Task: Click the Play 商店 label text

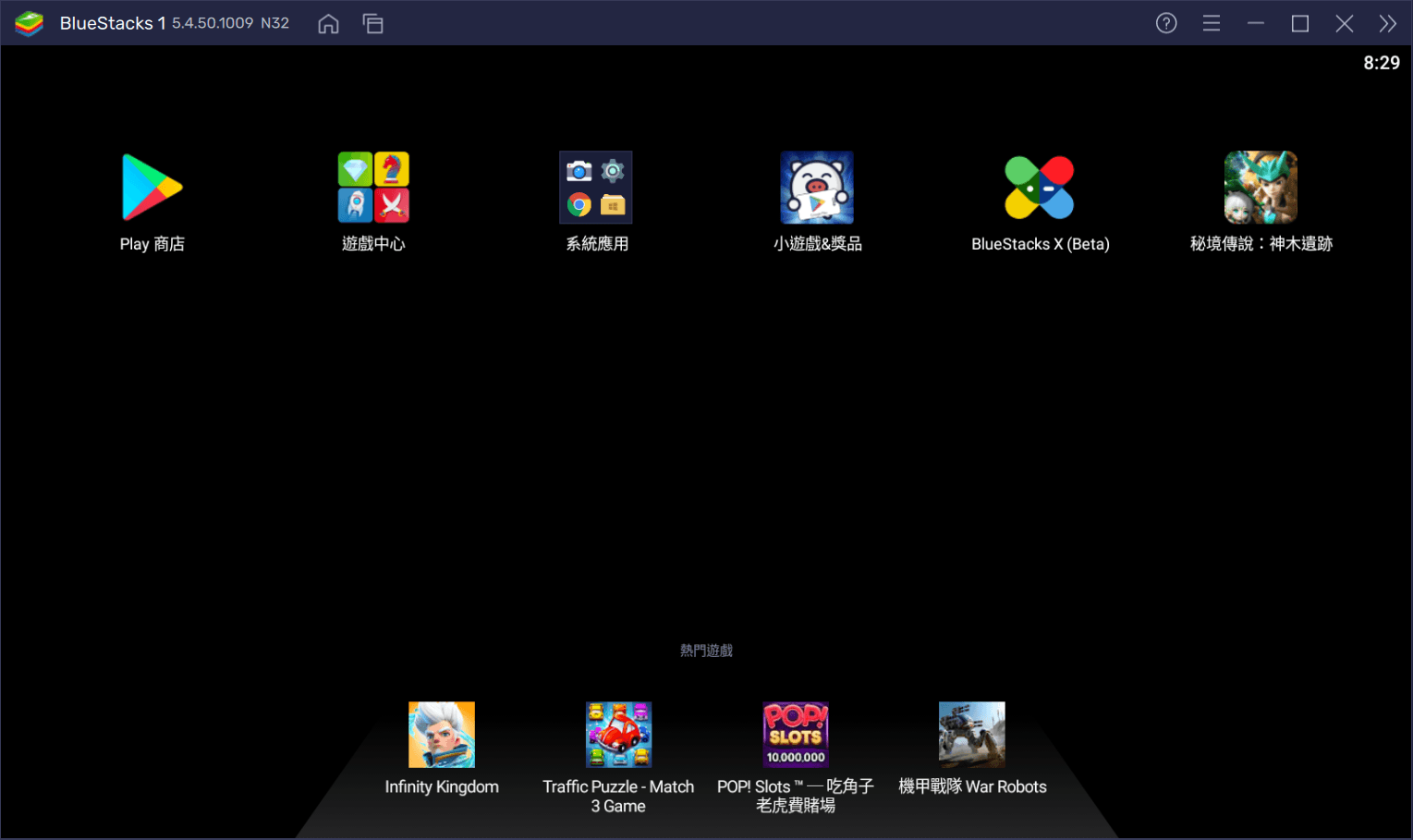Action: (152, 244)
